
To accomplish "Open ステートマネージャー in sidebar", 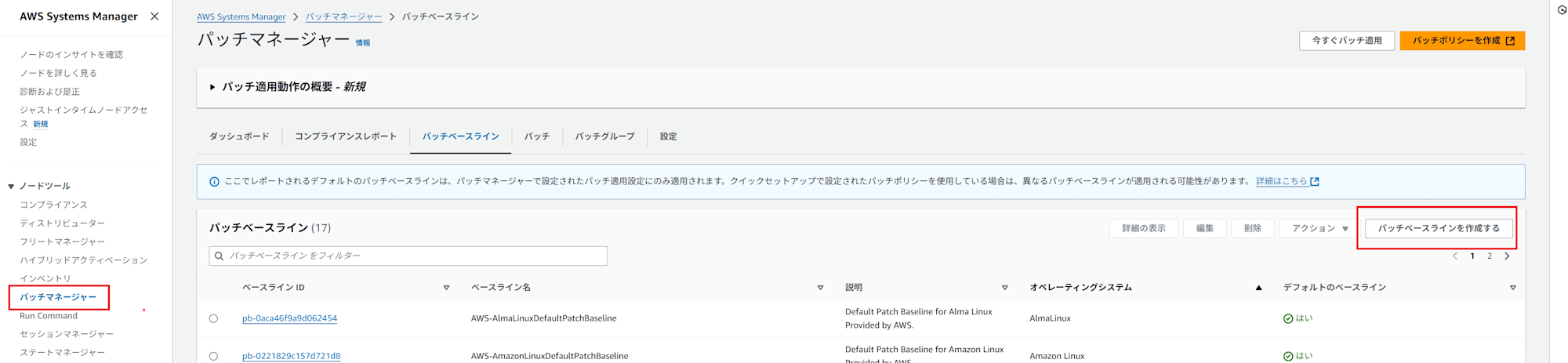I will click(62, 353).
